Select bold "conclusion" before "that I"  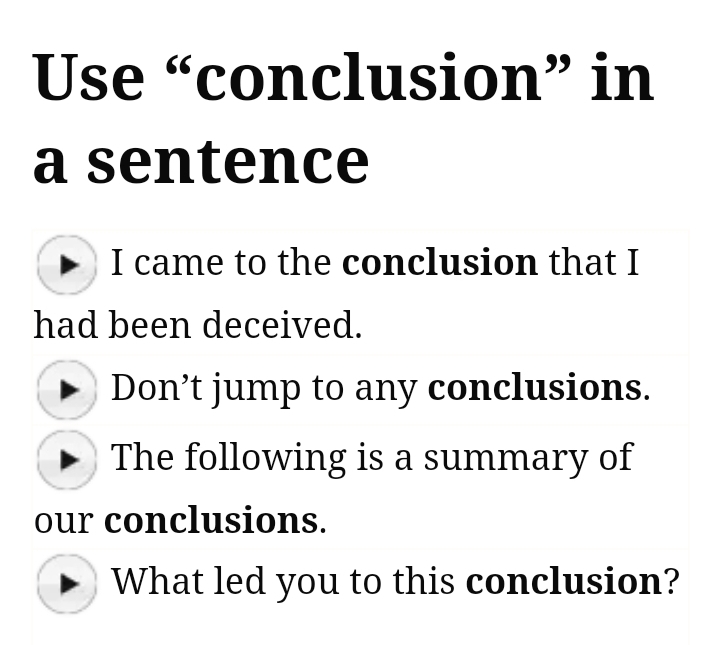[x=439, y=262]
